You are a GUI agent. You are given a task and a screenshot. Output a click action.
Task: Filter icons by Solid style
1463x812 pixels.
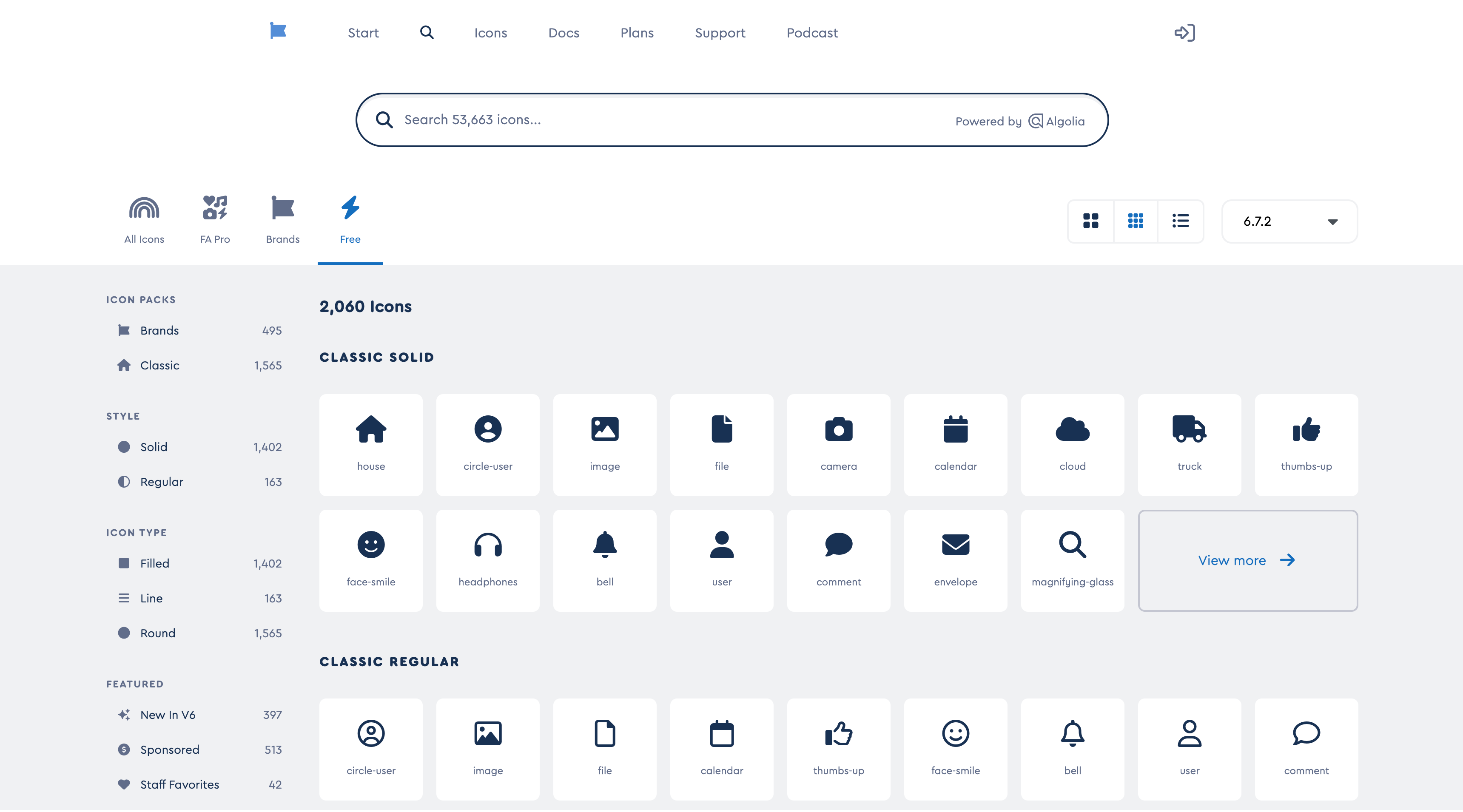pos(154,447)
